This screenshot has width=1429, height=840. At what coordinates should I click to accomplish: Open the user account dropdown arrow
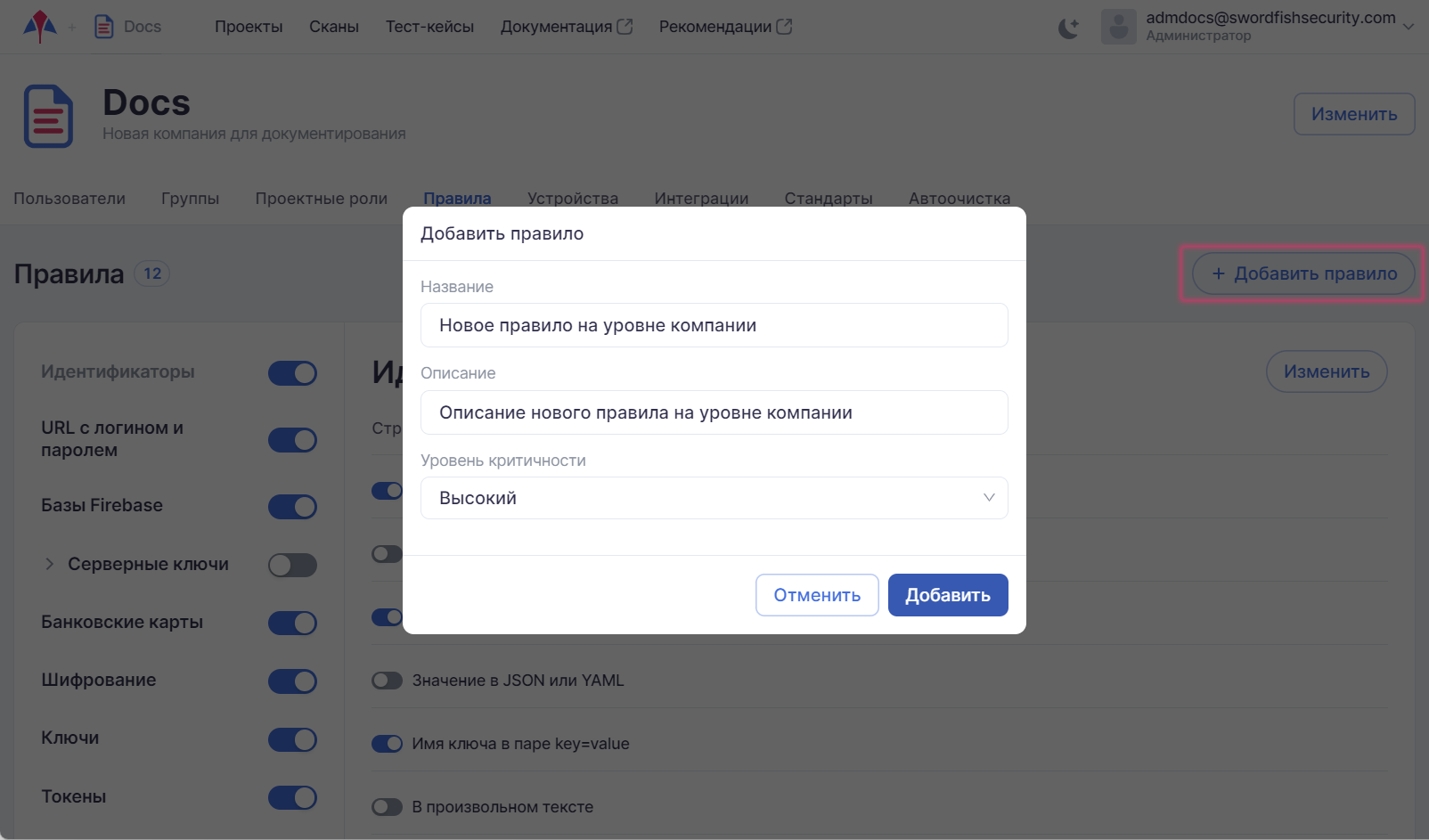tap(1409, 27)
